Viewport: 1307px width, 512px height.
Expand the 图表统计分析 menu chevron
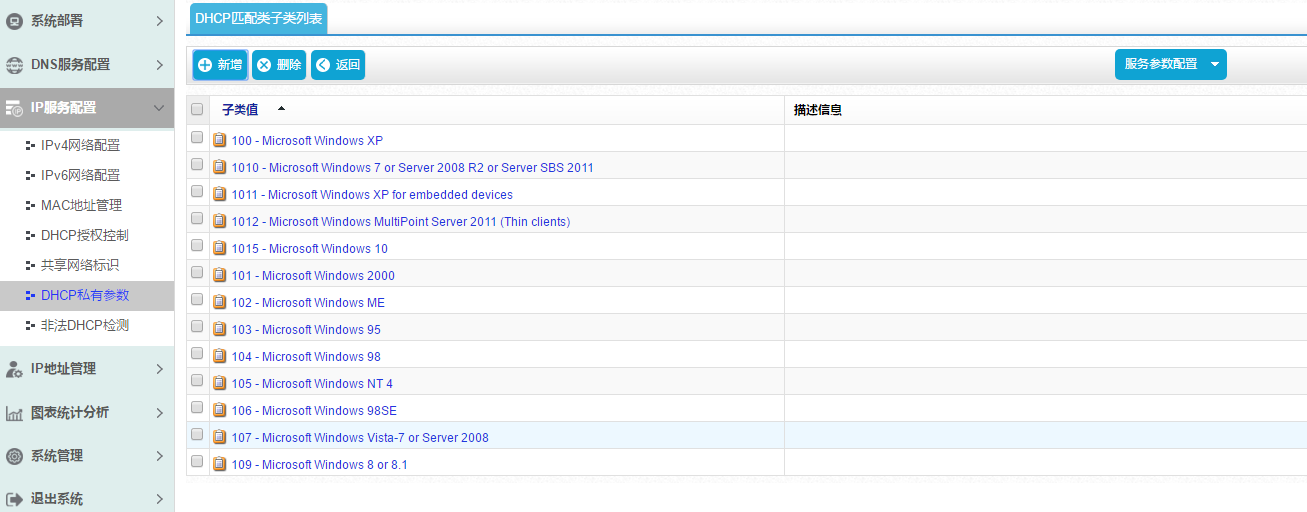[159, 413]
